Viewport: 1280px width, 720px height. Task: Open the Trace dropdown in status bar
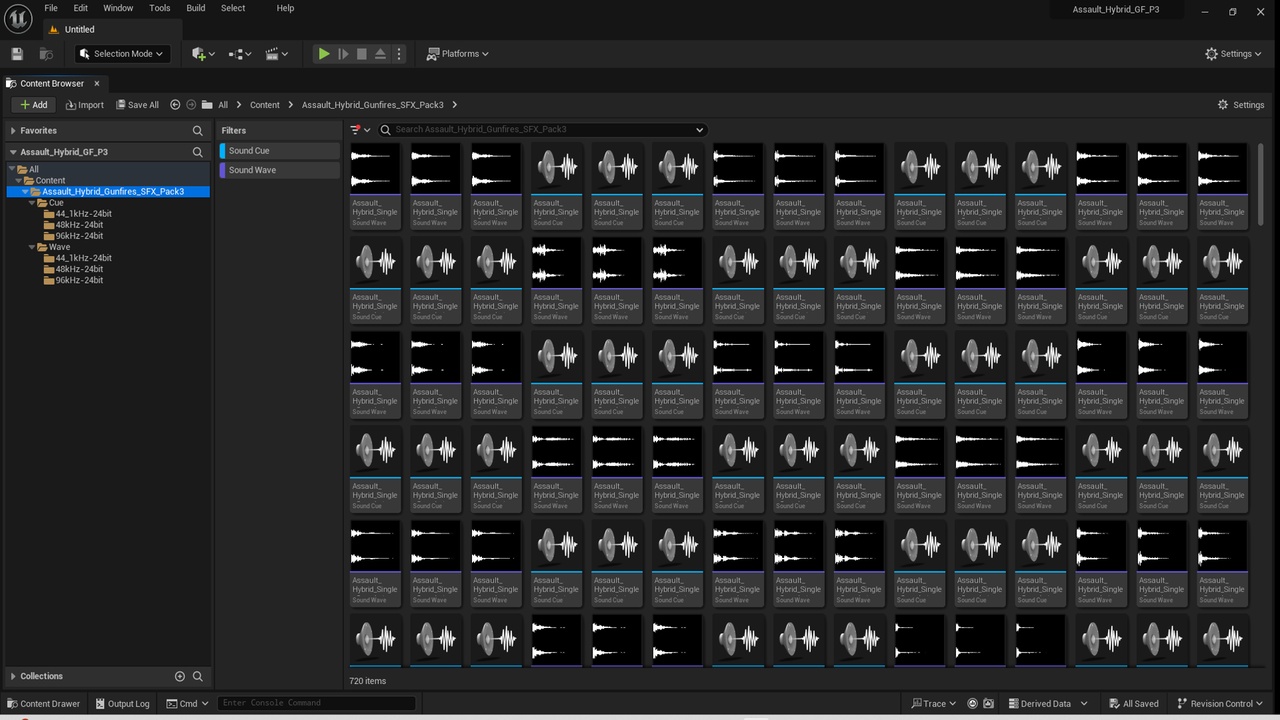point(934,704)
